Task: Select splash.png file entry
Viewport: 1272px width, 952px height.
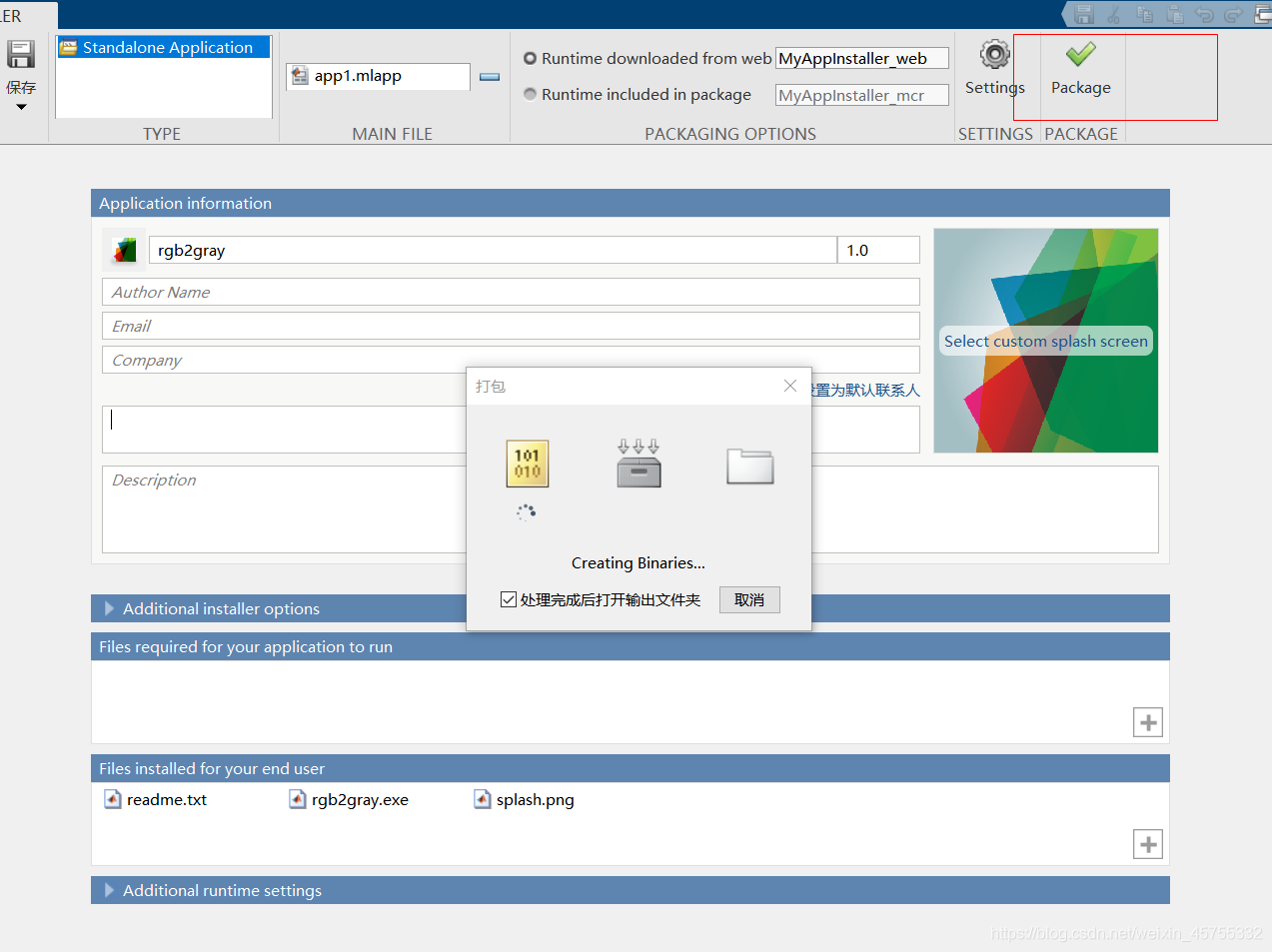Action: coord(525,799)
